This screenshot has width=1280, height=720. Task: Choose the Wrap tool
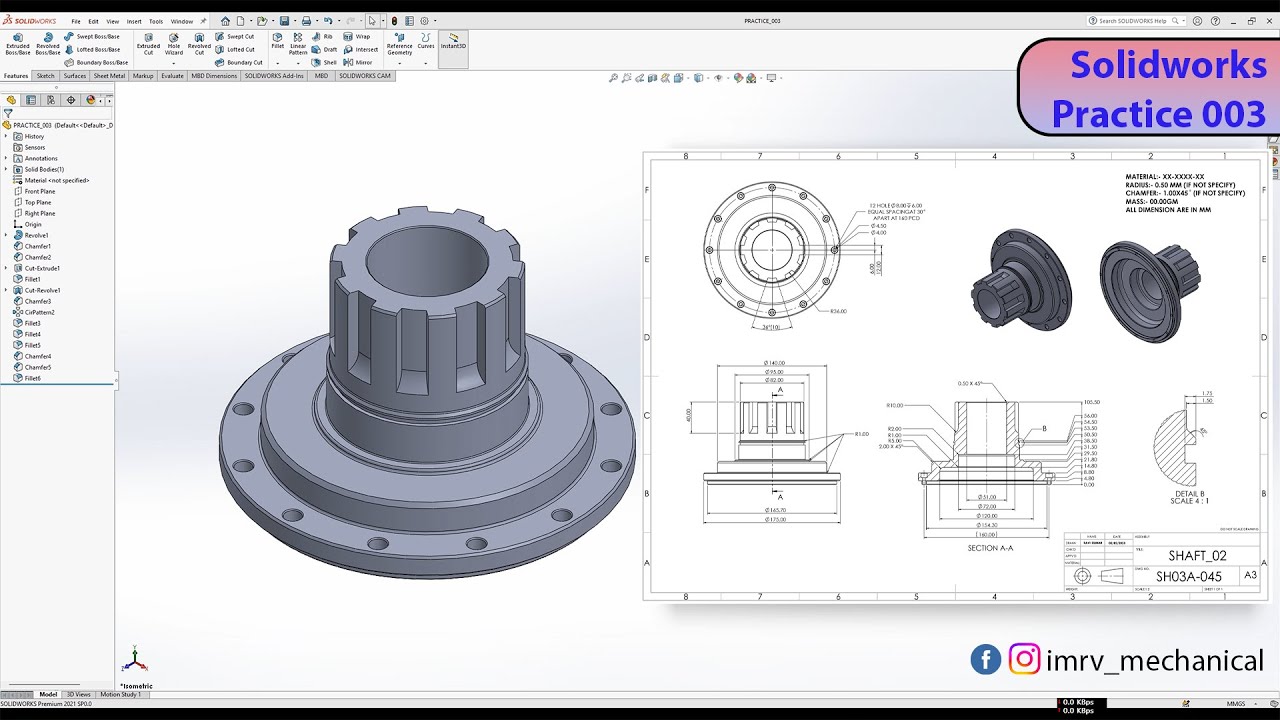357,36
